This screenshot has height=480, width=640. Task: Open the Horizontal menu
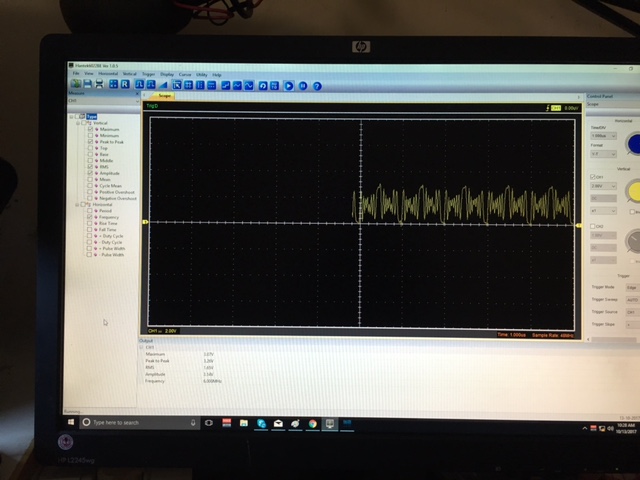coord(108,74)
